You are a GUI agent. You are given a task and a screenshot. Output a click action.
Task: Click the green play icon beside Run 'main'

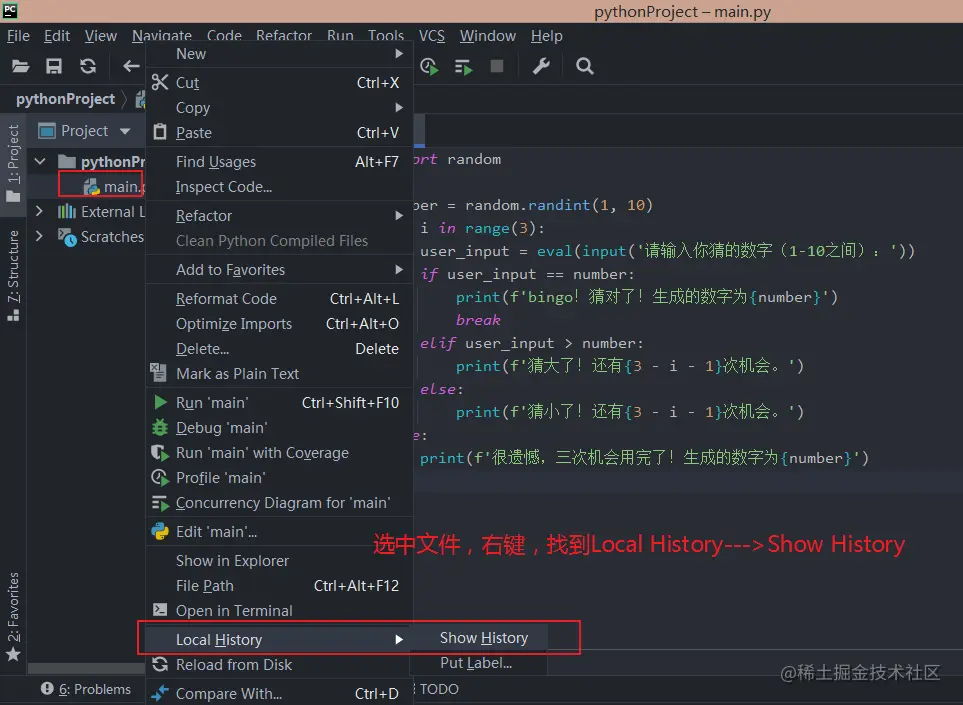[x=160, y=402]
